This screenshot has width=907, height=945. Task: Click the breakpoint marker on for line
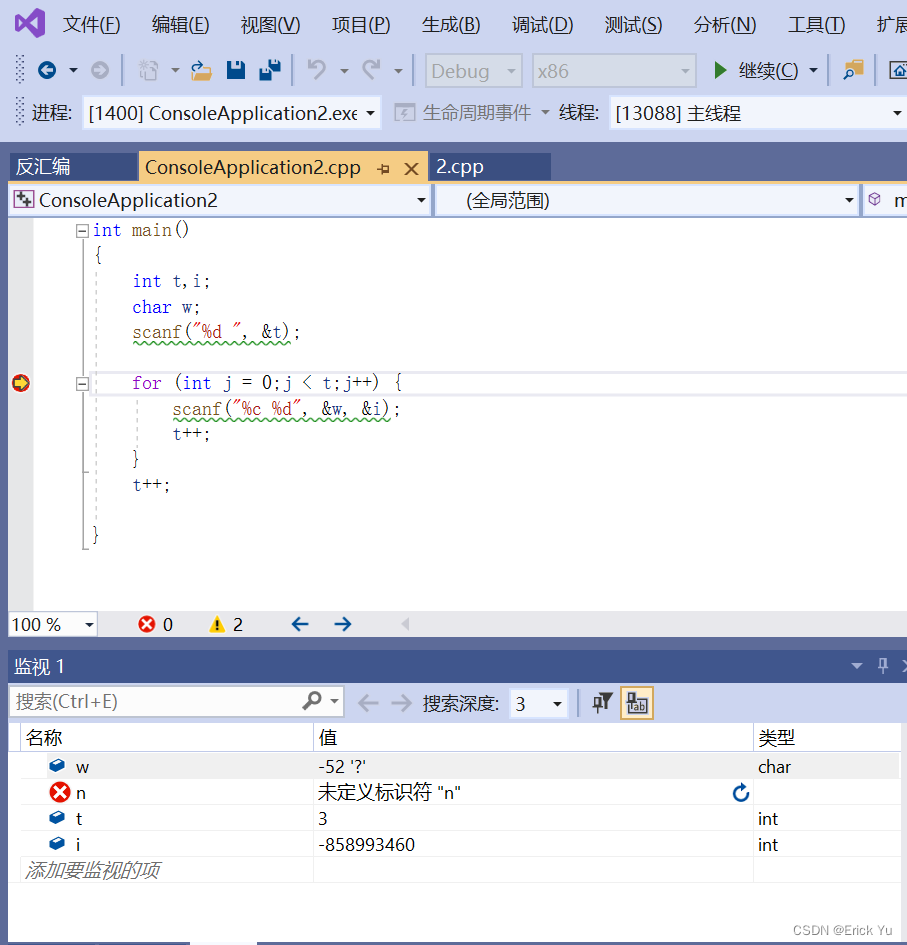[x=20, y=383]
